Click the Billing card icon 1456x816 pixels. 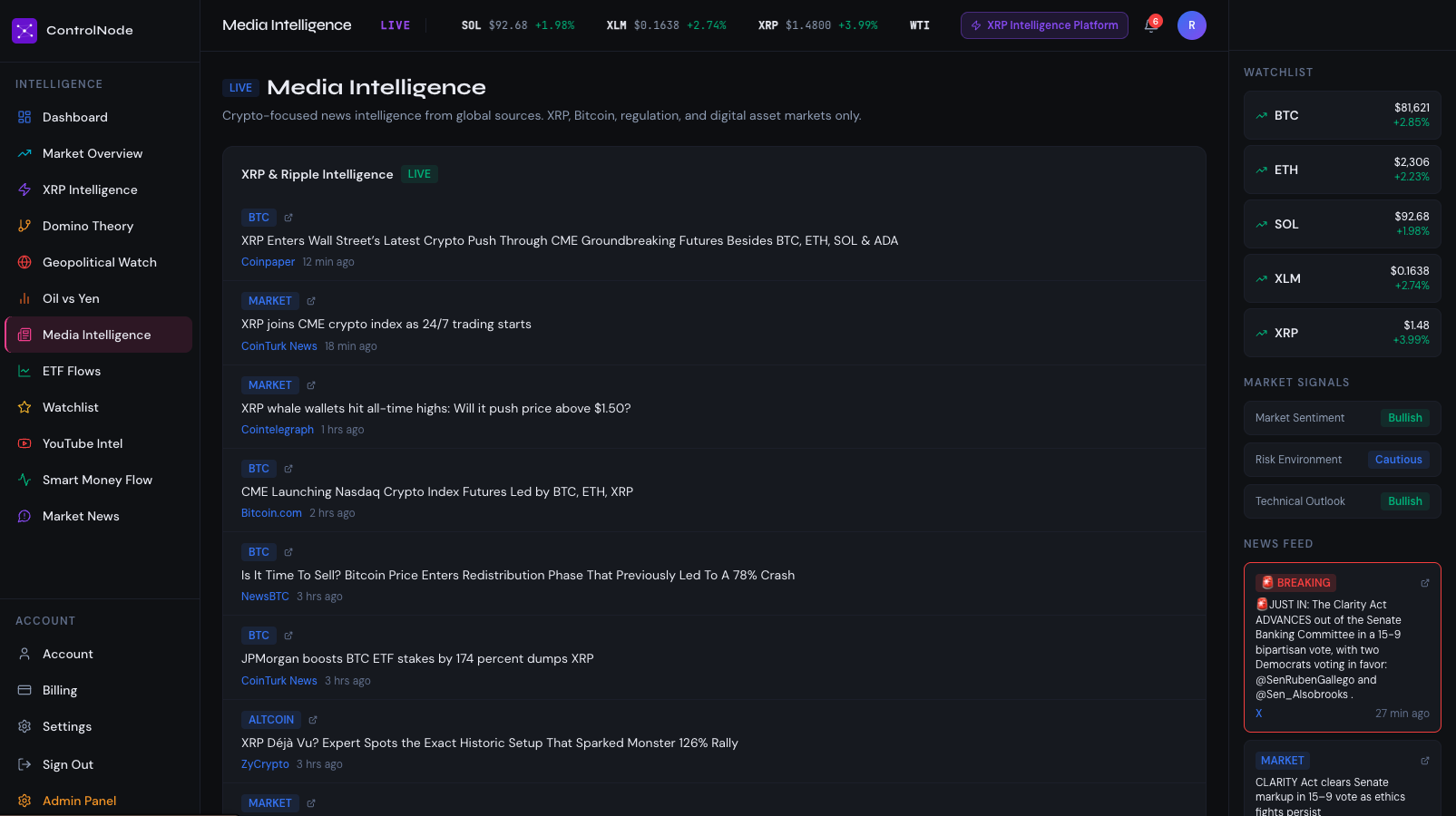point(24,690)
